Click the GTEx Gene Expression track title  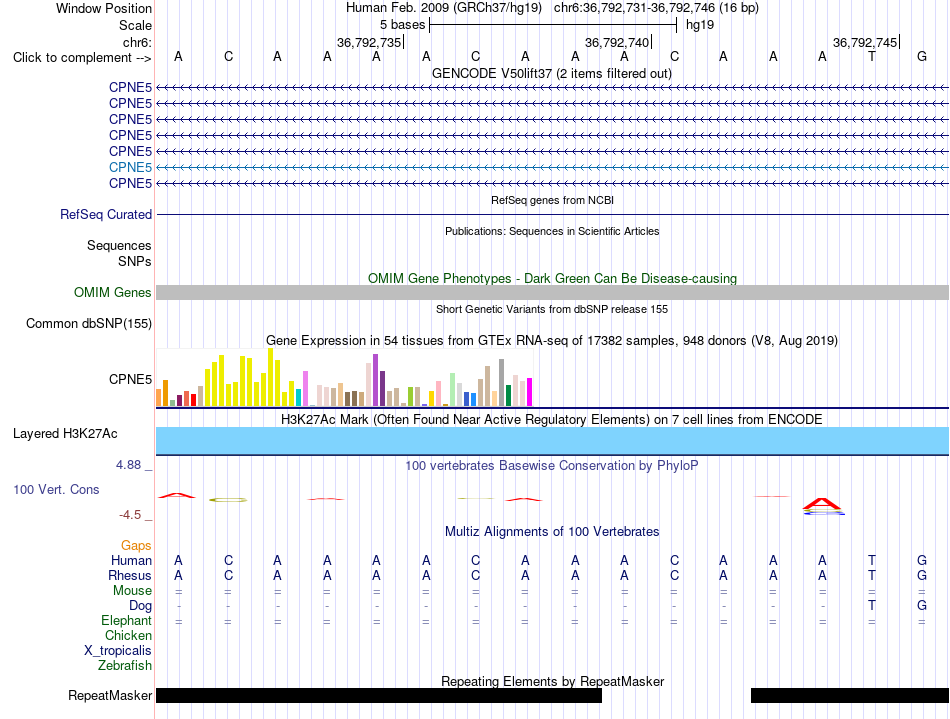click(x=552, y=340)
